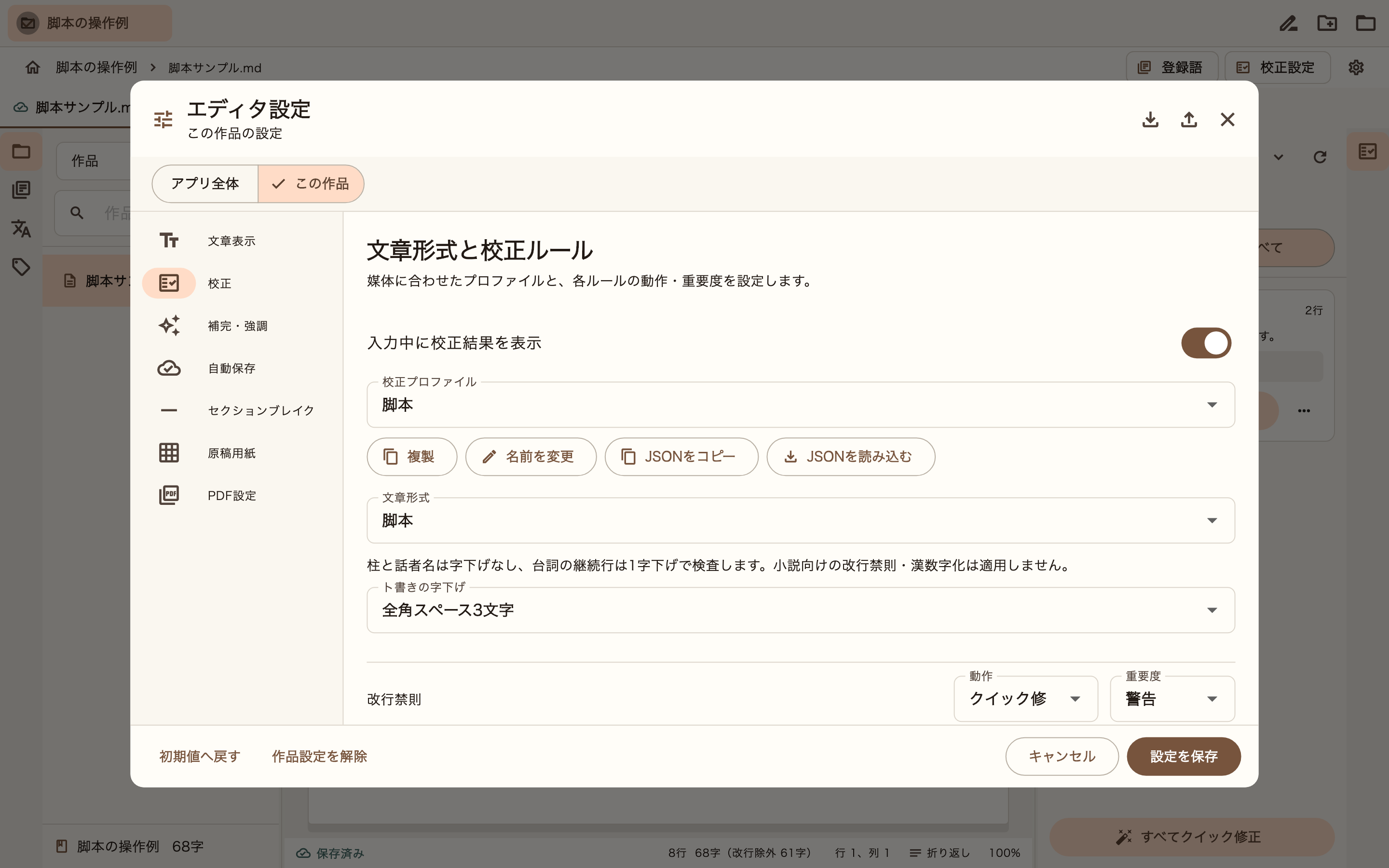Screen dimensions: 1389x868
Task: Open 文章表示 settings section
Action: tap(237, 241)
